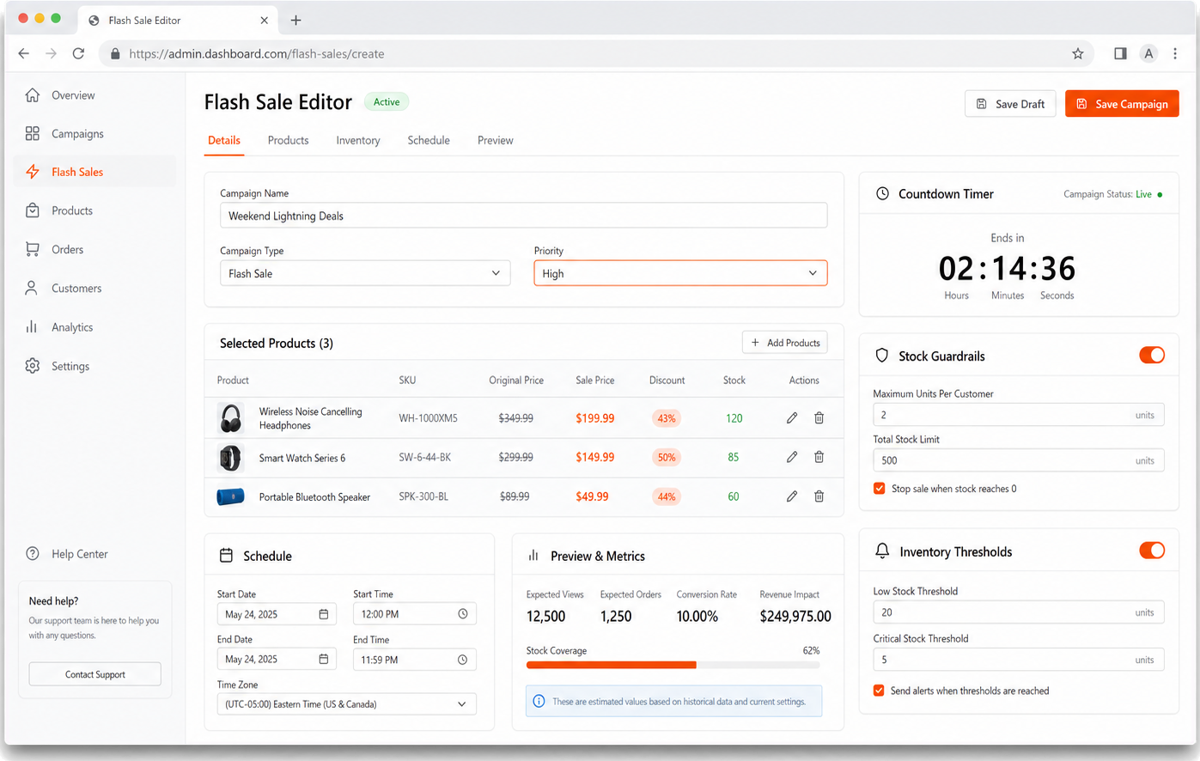Select the Flash Sales lightning icon

(33, 172)
